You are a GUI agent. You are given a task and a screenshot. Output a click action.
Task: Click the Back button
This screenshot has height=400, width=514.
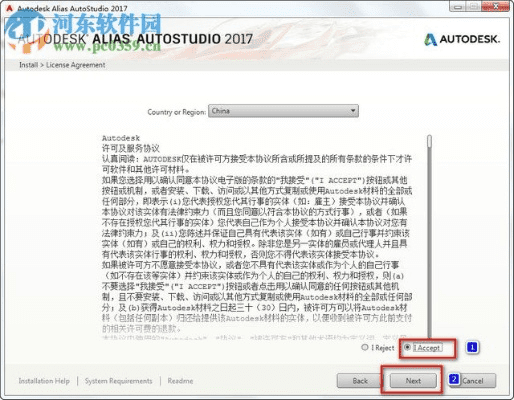coord(360,381)
